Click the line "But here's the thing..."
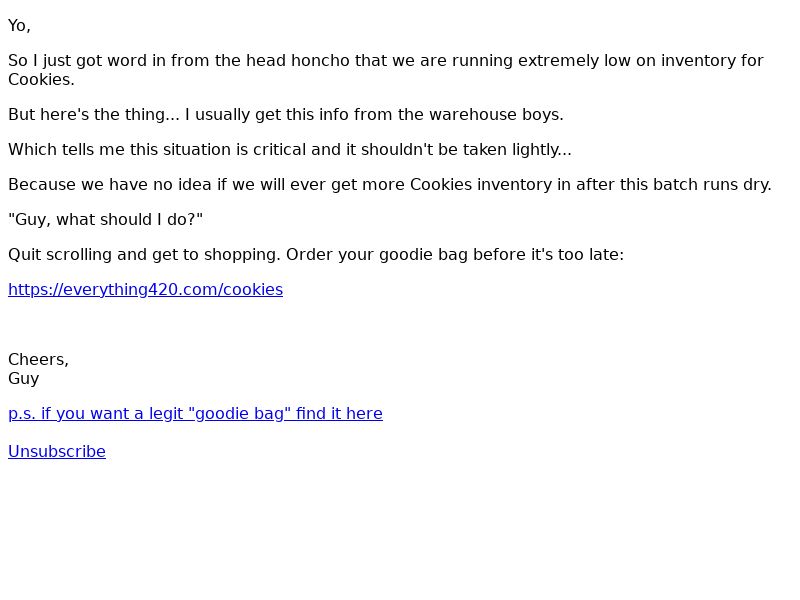800x600 pixels. [x=286, y=114]
